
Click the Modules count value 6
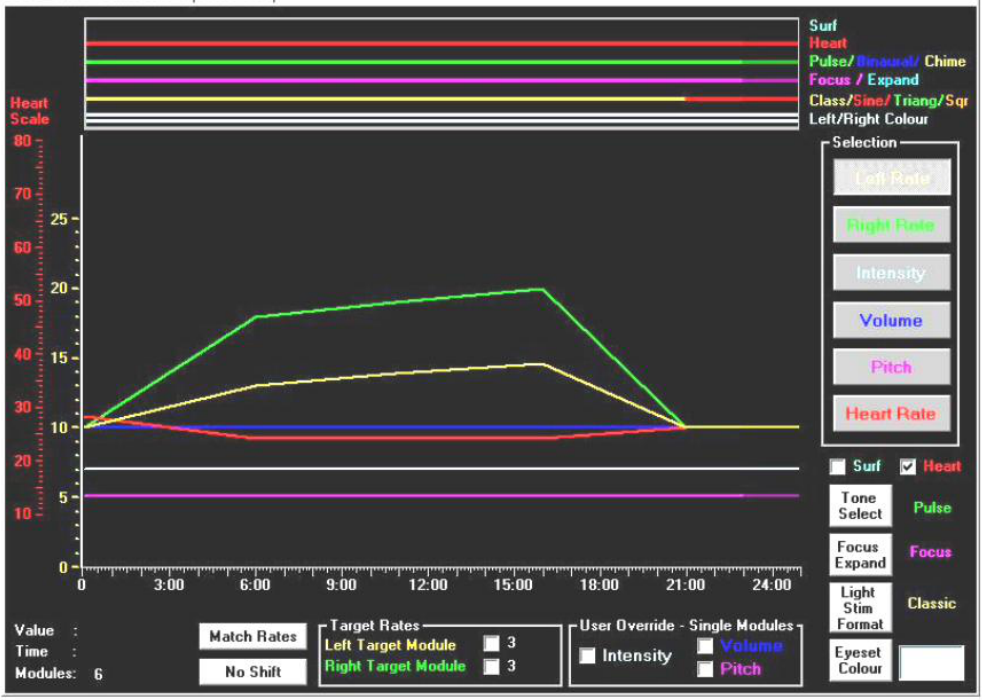[x=98, y=674]
